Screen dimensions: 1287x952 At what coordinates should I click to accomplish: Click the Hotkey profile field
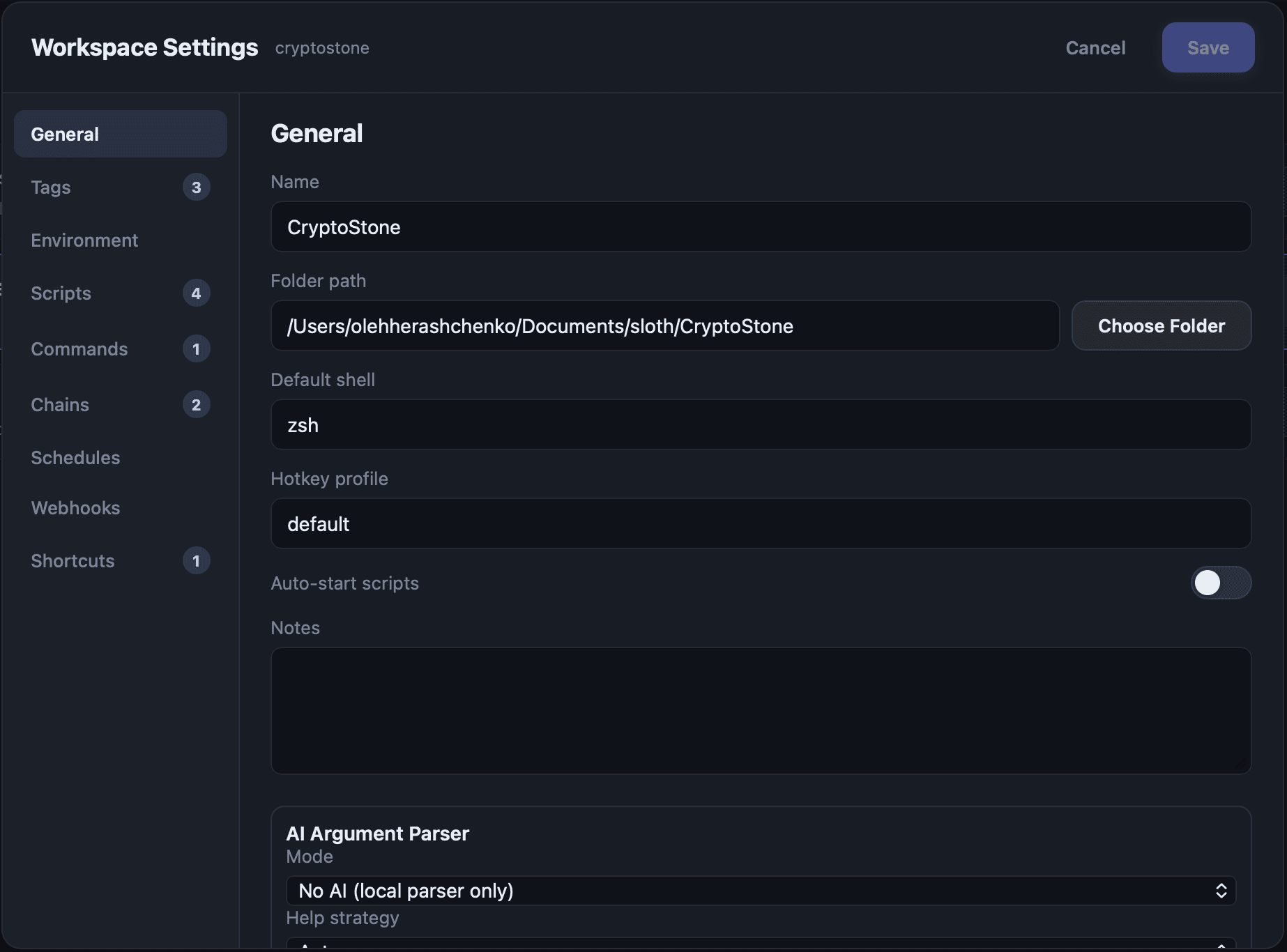point(760,523)
